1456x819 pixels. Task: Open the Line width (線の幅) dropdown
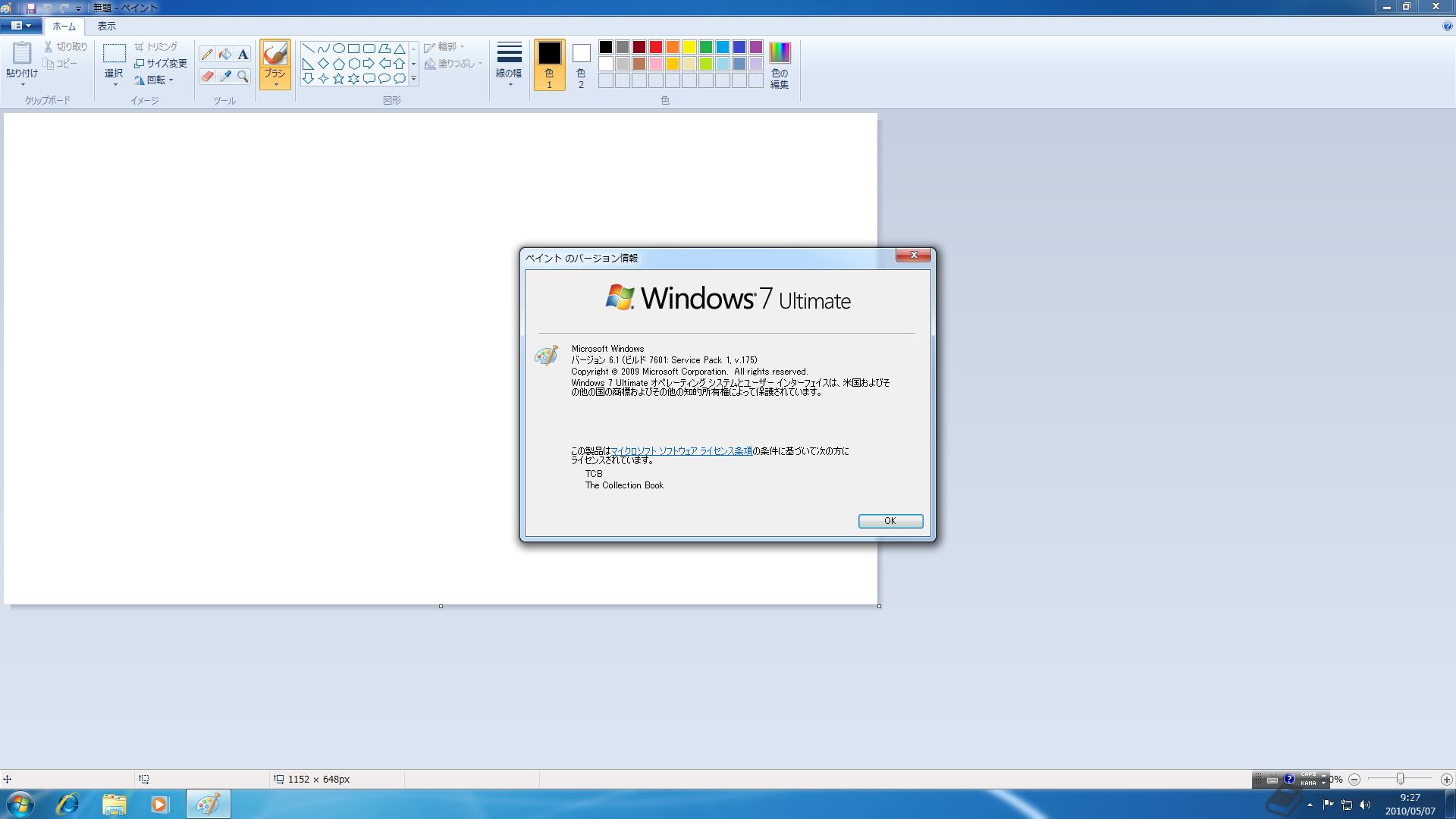click(509, 64)
